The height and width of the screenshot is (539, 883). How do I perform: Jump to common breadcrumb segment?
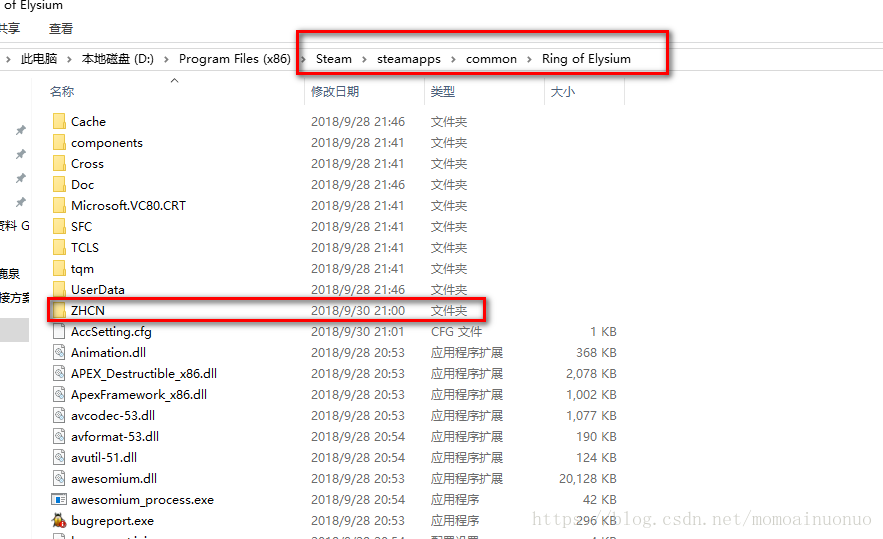tap(491, 59)
